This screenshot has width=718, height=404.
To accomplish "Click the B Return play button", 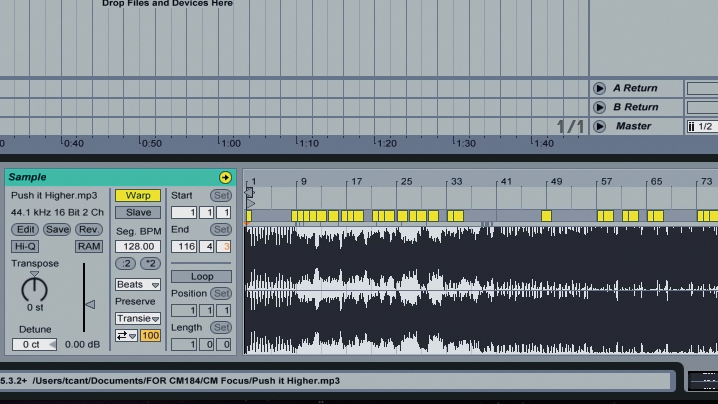I will coord(599,107).
